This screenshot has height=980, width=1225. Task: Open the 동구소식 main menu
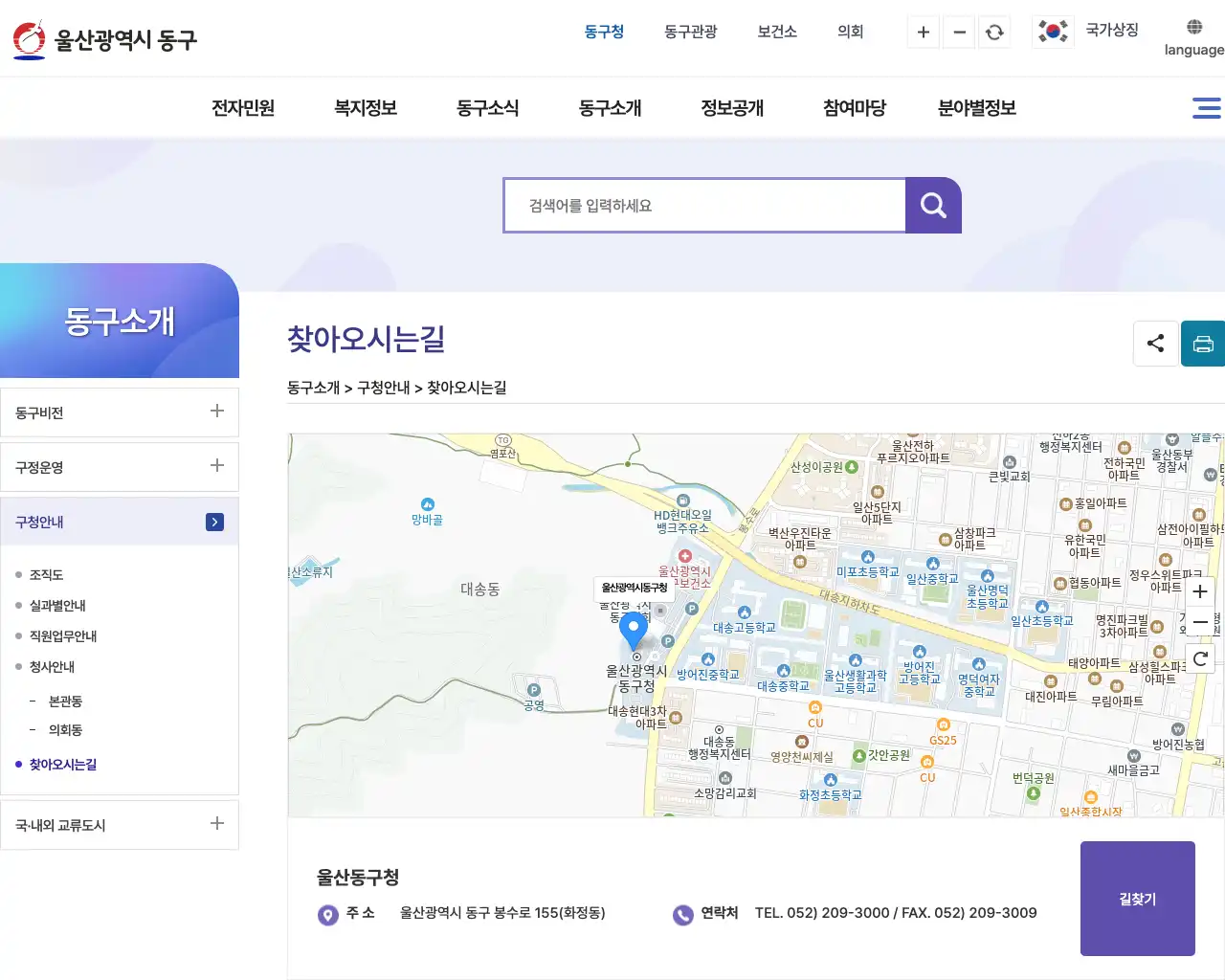488,108
